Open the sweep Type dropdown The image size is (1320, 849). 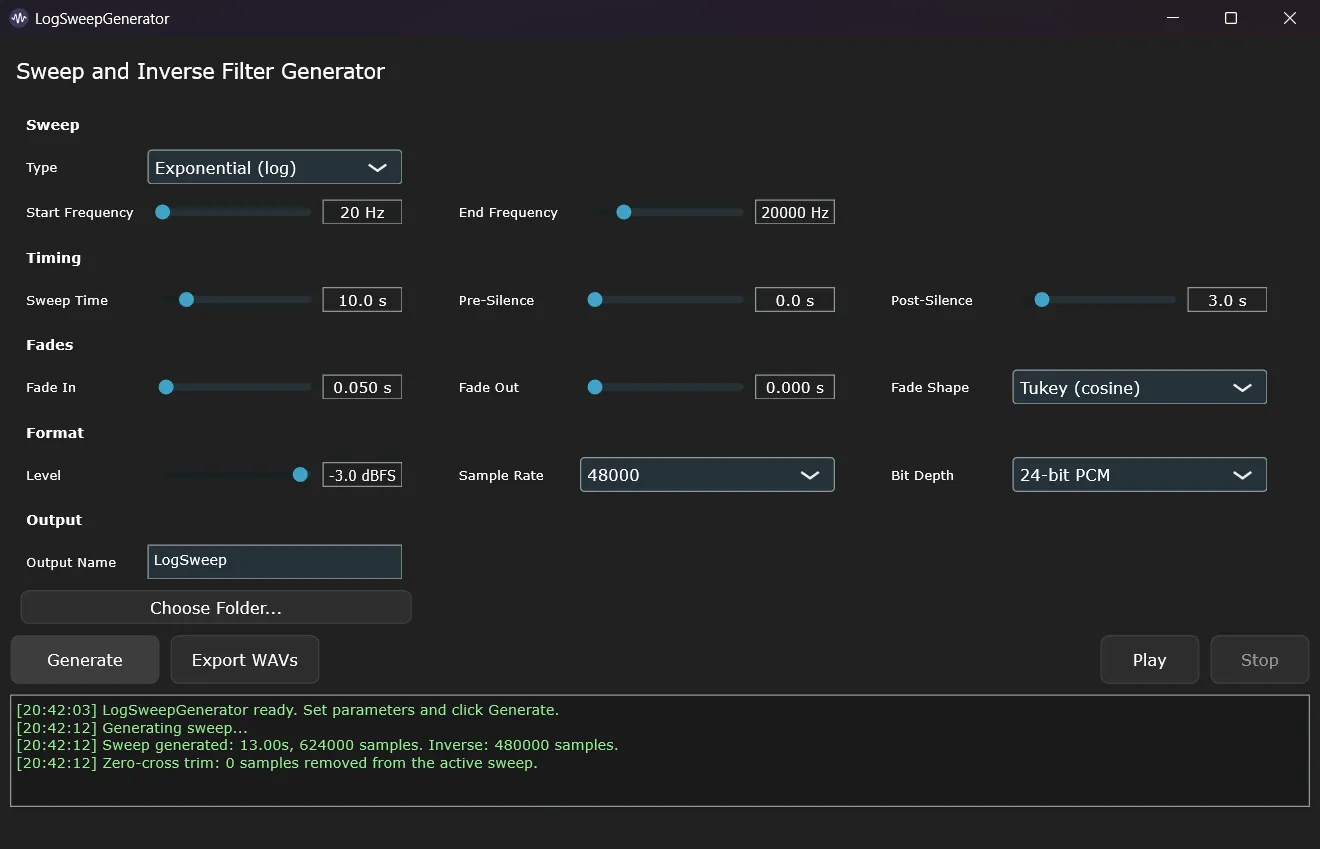(x=274, y=167)
